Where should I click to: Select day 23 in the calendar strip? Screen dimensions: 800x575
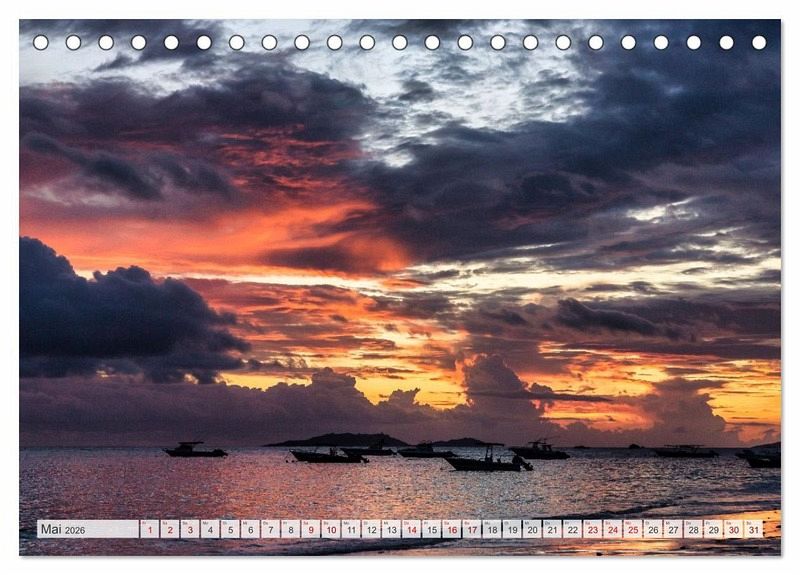[593, 530]
